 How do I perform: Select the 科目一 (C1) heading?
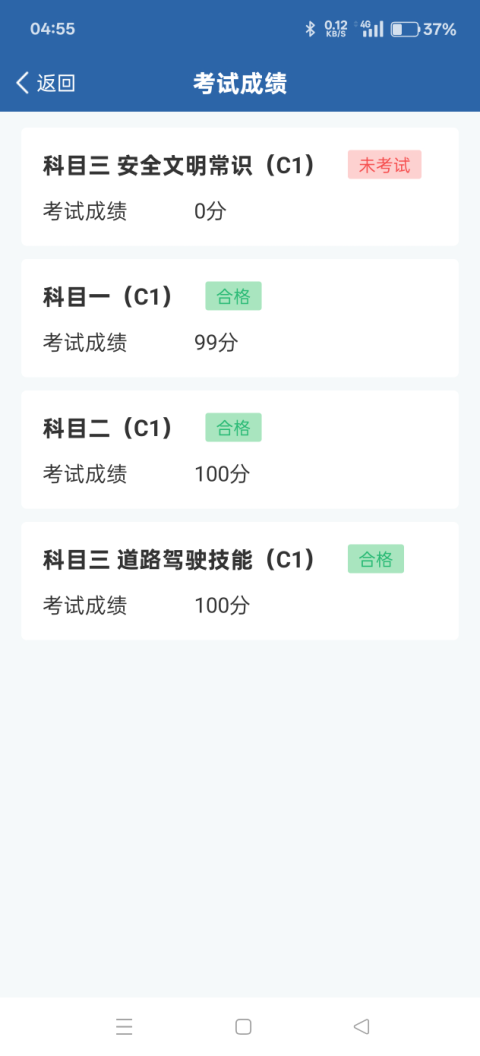108,296
